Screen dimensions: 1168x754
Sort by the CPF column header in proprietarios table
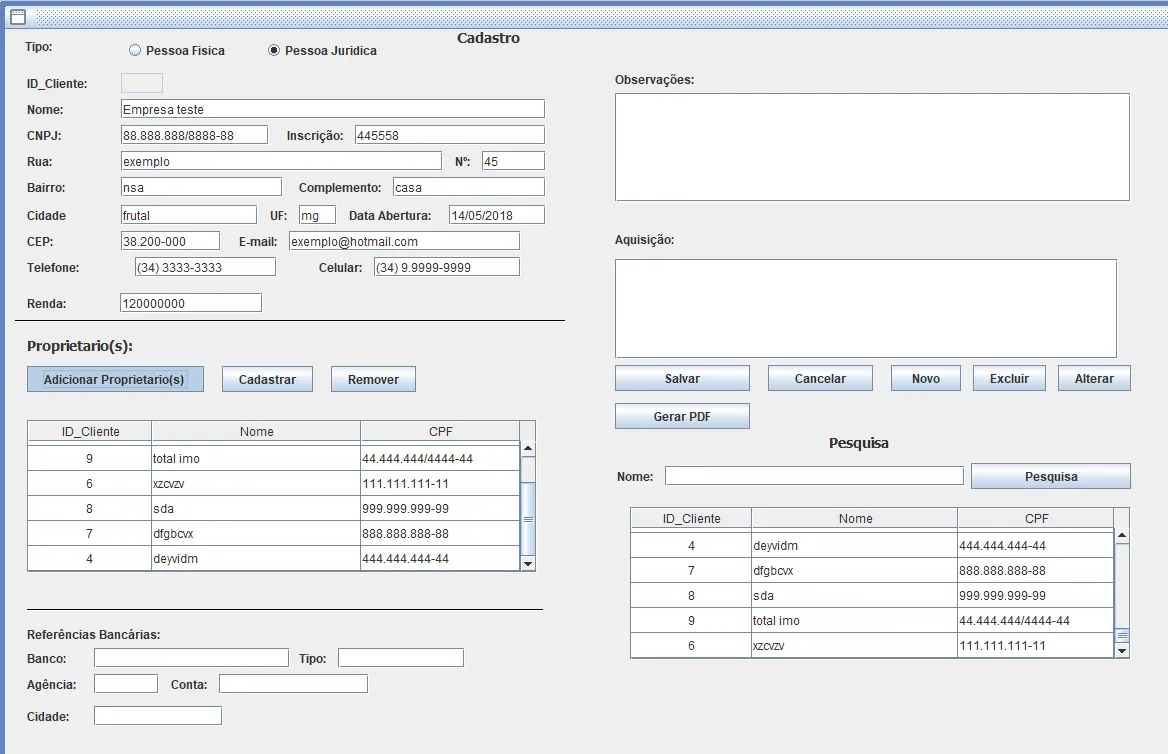click(x=440, y=431)
